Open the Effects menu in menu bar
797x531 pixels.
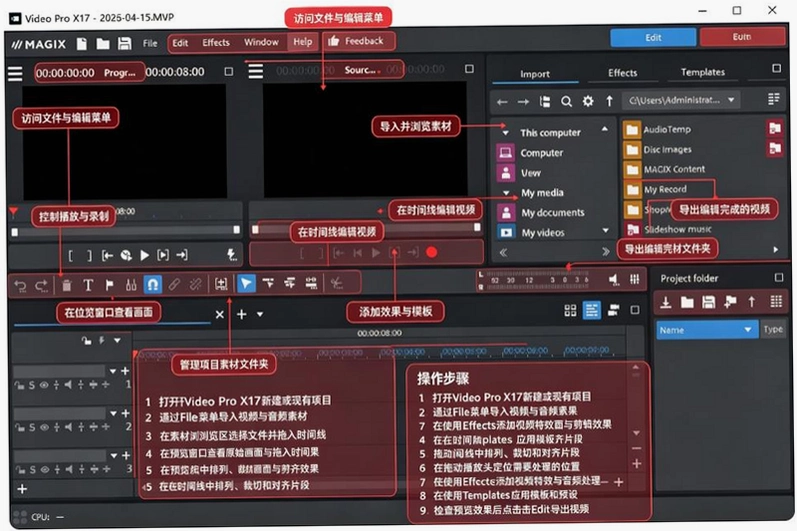[216, 43]
